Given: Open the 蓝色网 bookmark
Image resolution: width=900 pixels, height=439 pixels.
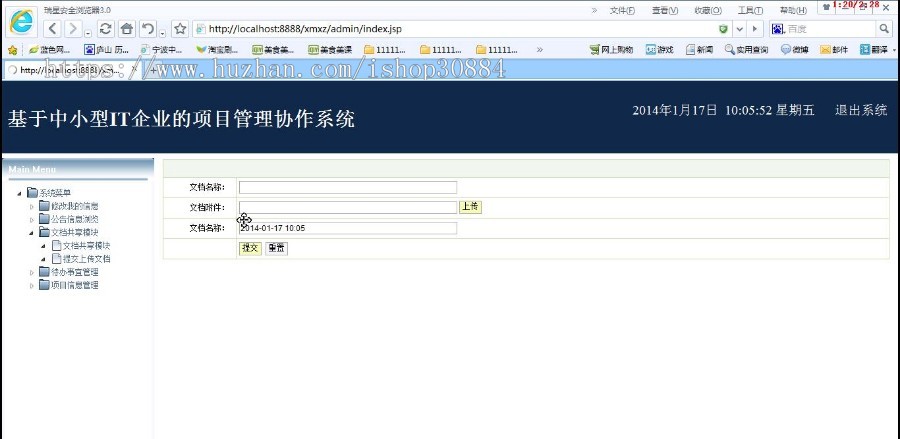Looking at the screenshot, I should tap(49, 50).
